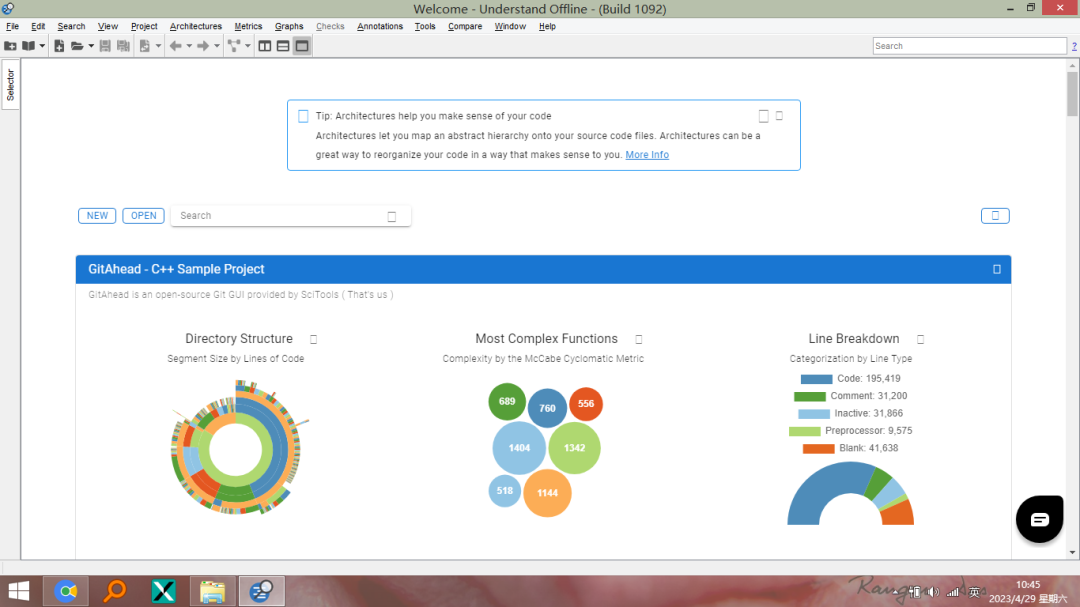Click the 1404 complexity bubble
Screen dimensions: 1080x607
(x=519, y=448)
